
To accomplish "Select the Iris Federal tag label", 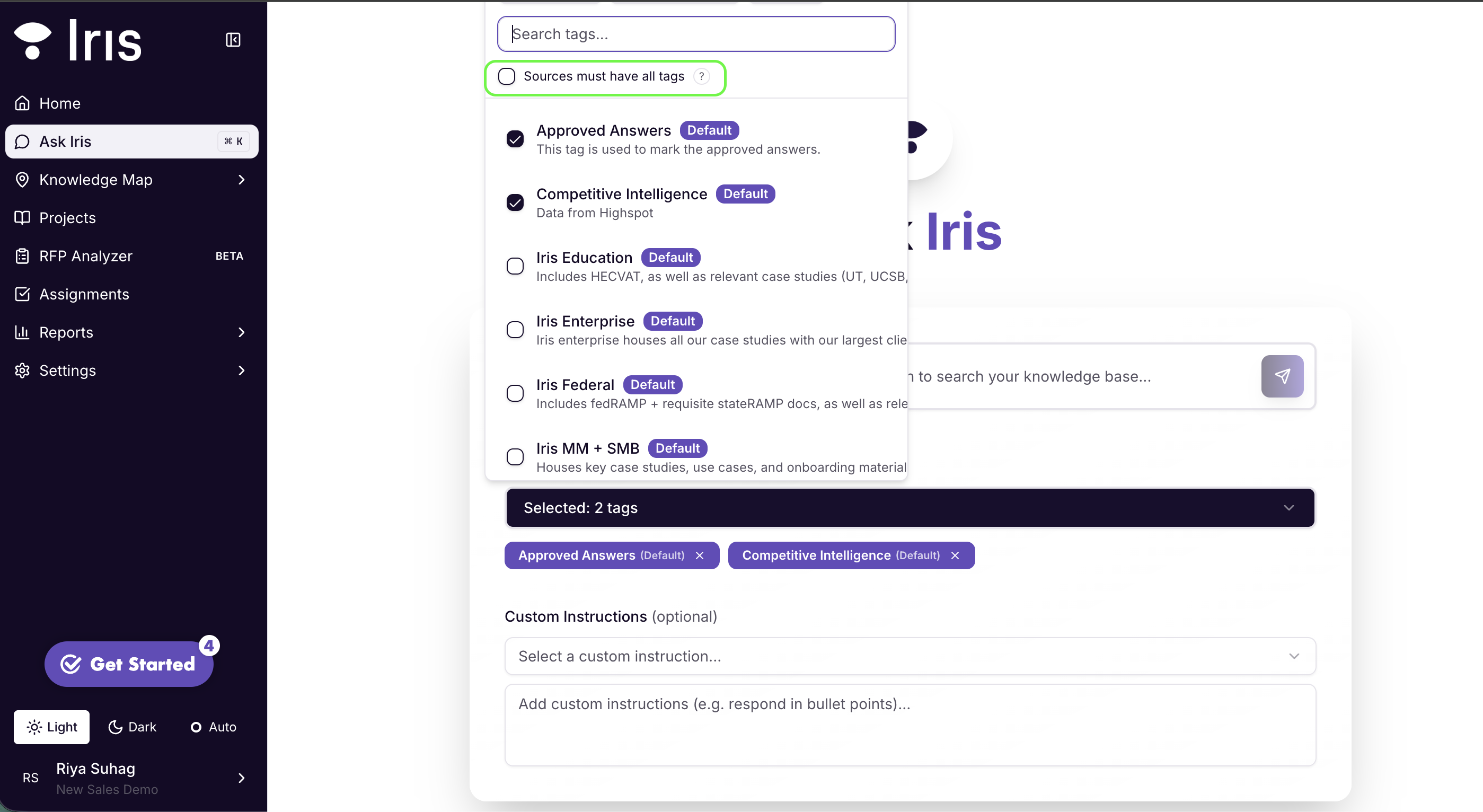I will 575,385.
